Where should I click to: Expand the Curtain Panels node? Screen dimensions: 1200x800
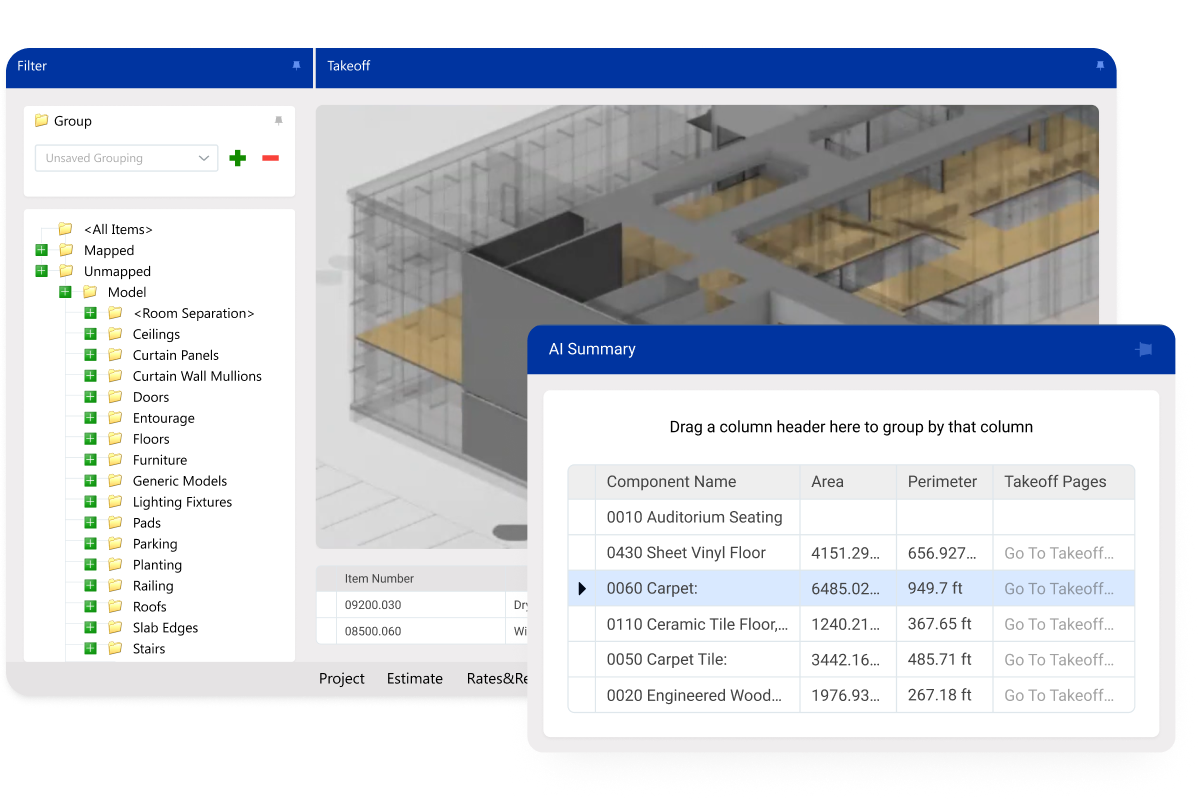point(90,355)
